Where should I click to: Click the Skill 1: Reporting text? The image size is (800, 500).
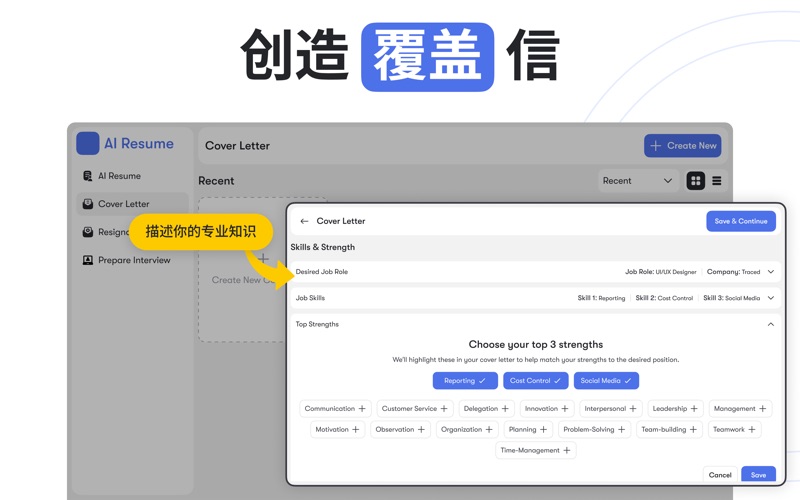[601, 298]
